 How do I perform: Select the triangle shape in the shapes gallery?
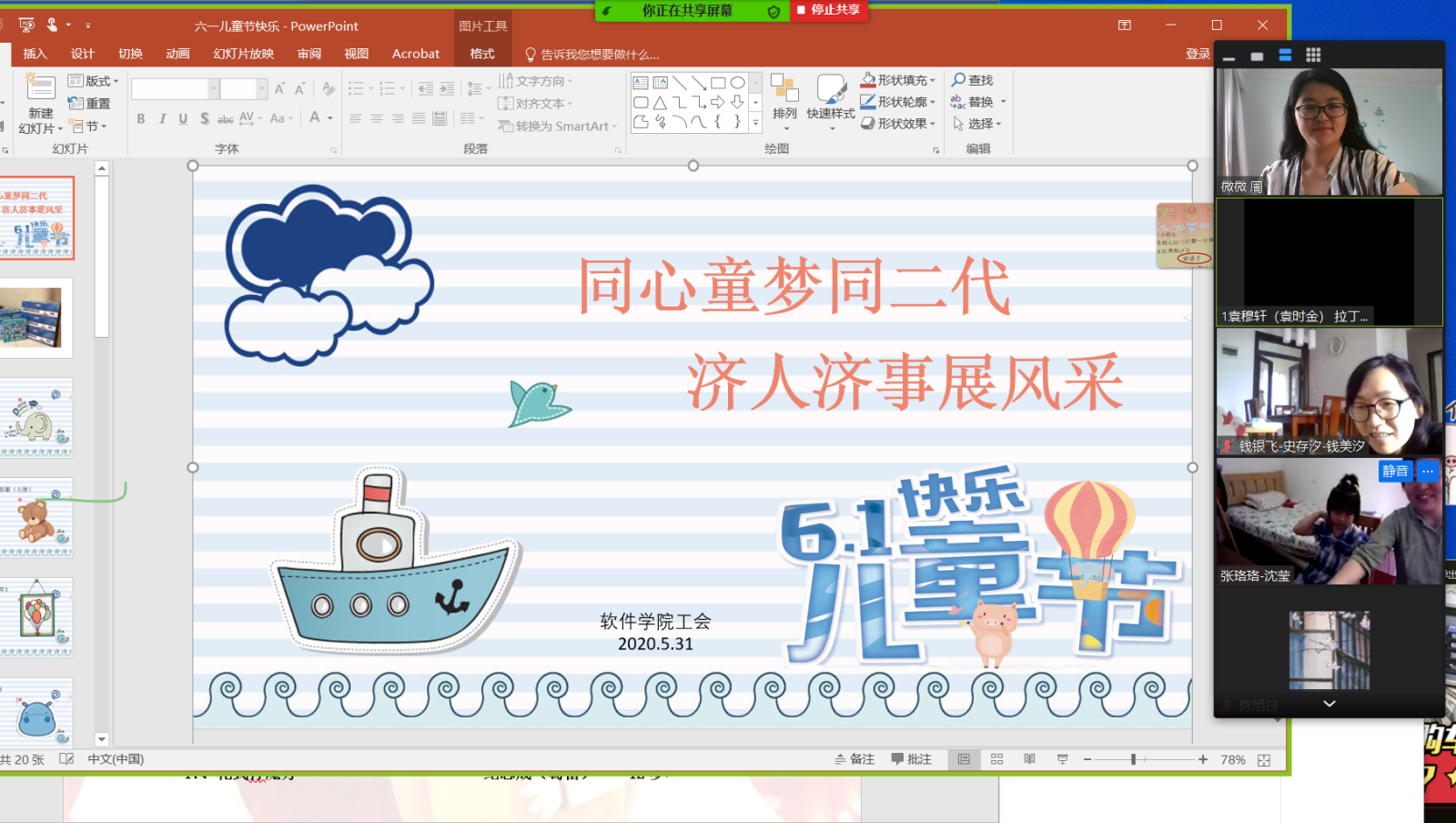tap(660, 102)
